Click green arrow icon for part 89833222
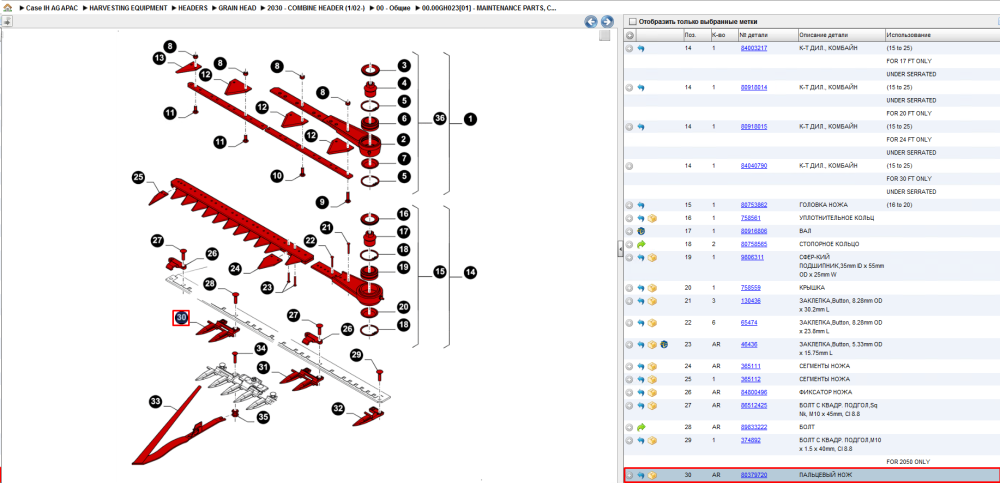Viewport: 1000px width, 483px height. 641,427
